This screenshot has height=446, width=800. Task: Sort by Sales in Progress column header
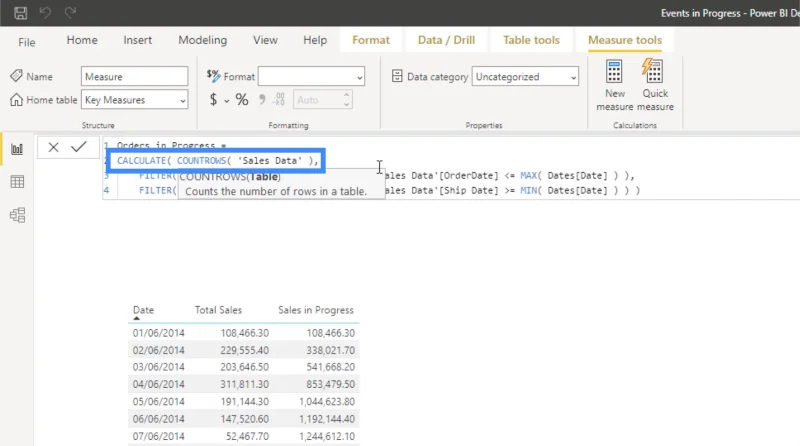point(316,310)
